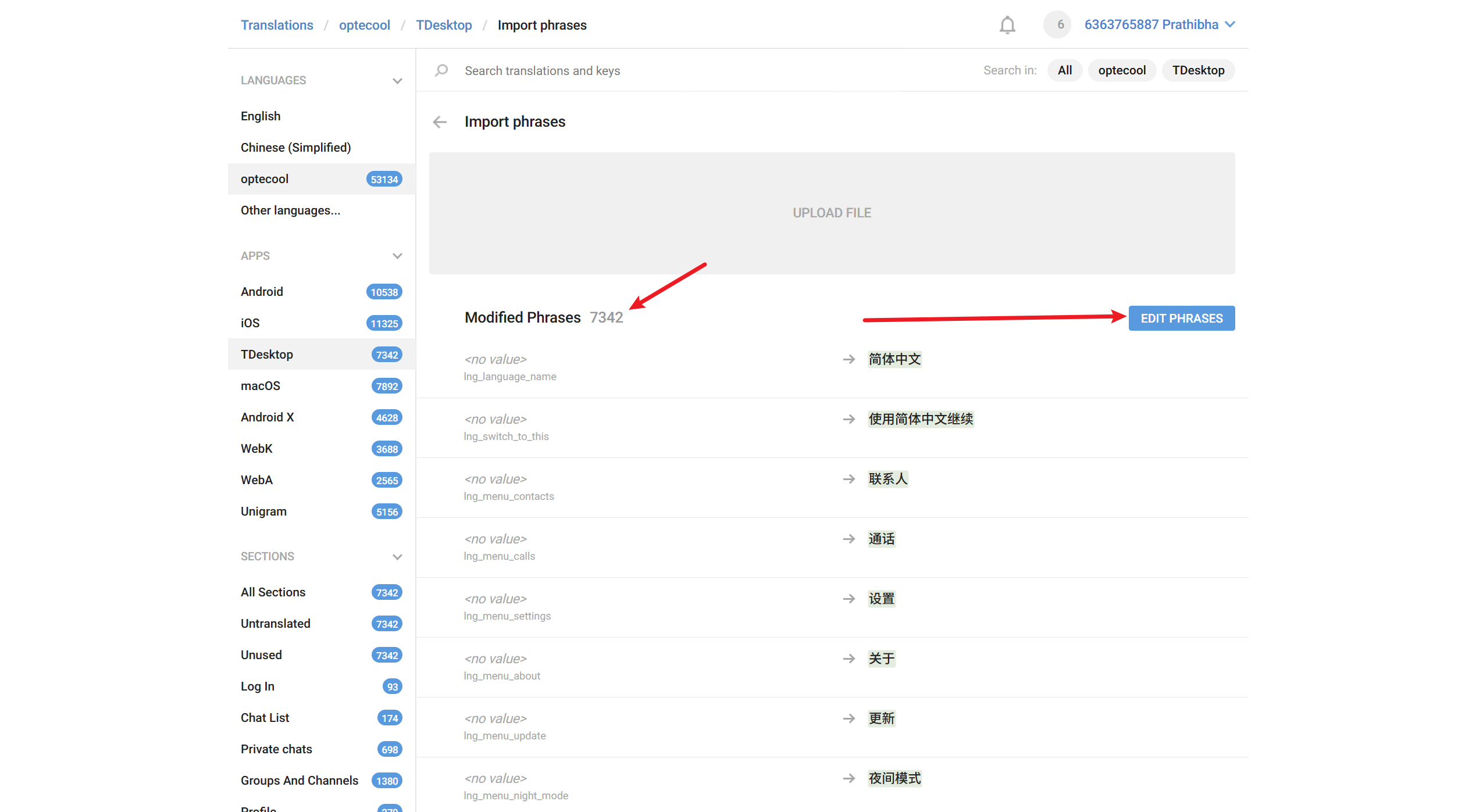Click the notification bell icon
The width and height of the screenshot is (1476, 812).
(1007, 25)
